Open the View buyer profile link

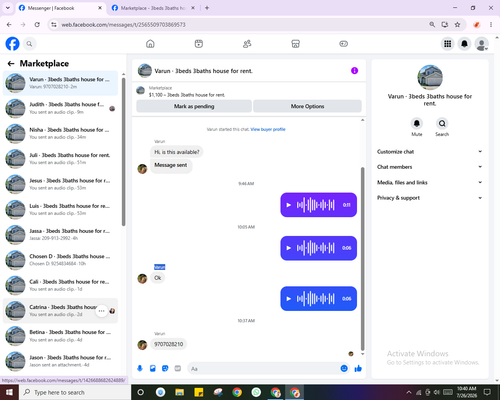tap(268, 129)
